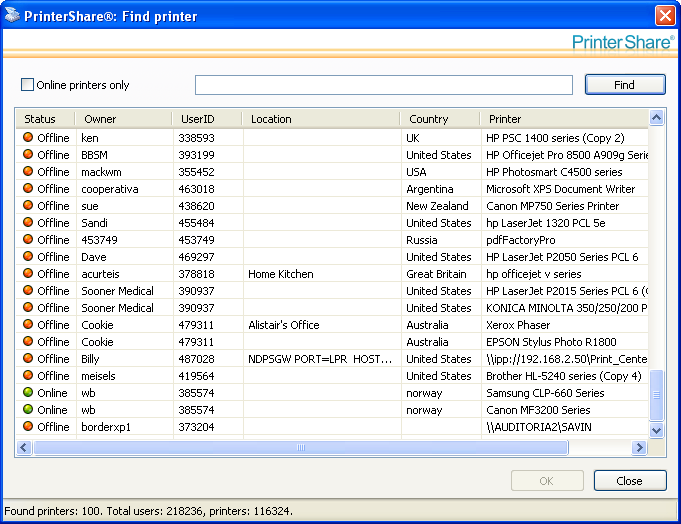Select Microsoft XPS Document Writer printer

coord(560,189)
